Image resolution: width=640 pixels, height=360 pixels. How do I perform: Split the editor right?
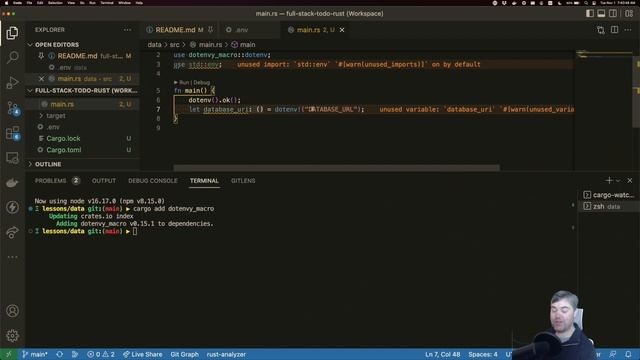tap(614, 30)
